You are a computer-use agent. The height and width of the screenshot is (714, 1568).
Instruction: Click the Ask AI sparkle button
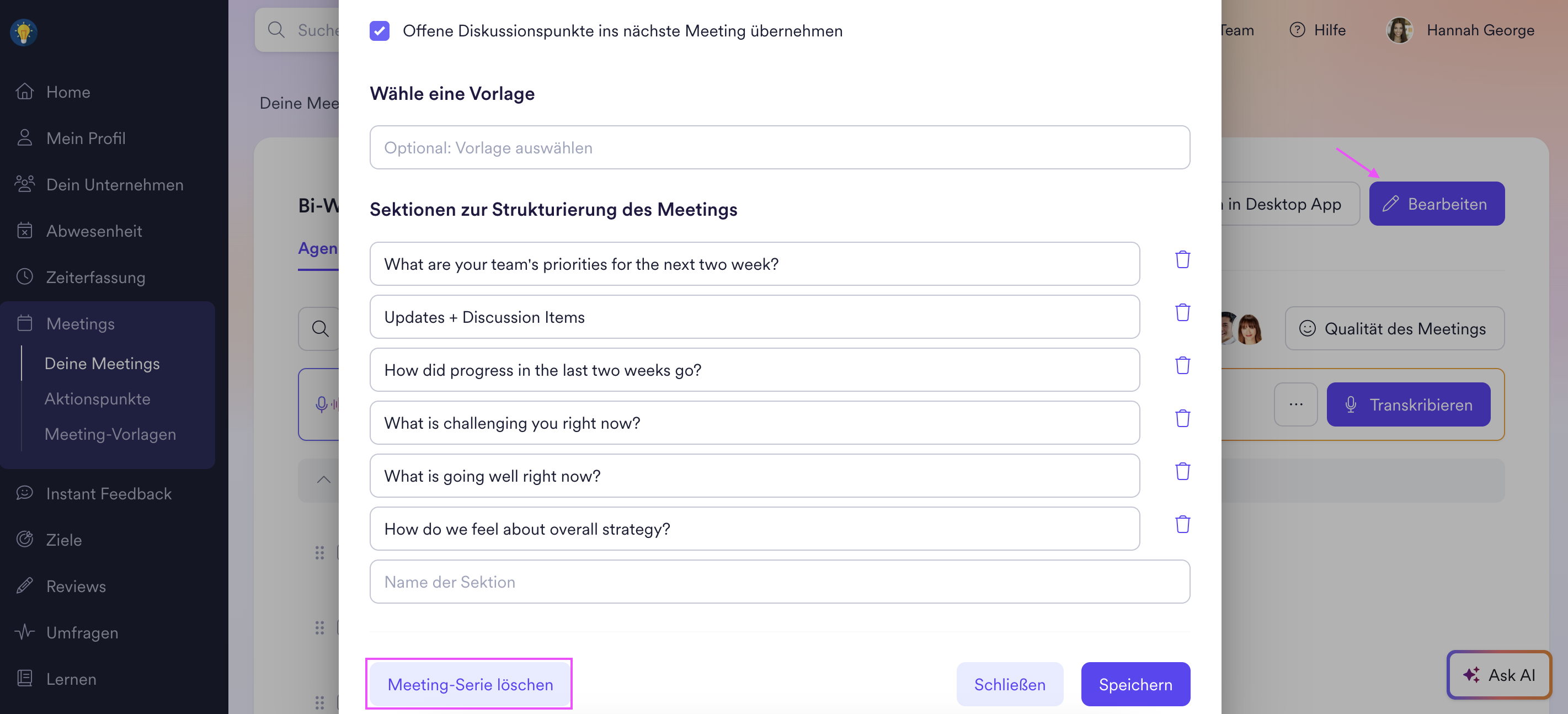(1498, 674)
